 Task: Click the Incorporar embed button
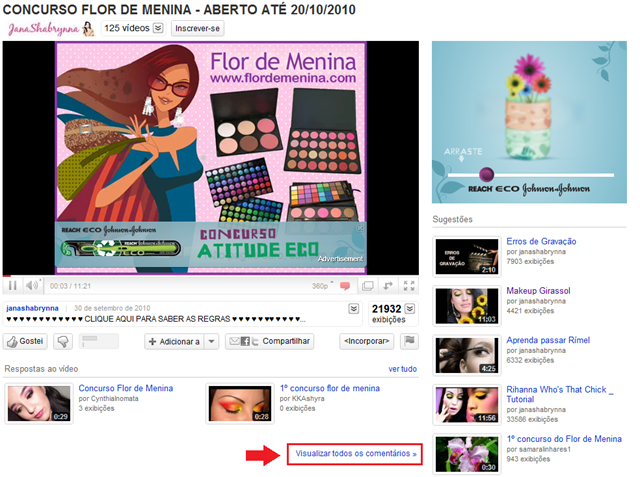[367, 341]
